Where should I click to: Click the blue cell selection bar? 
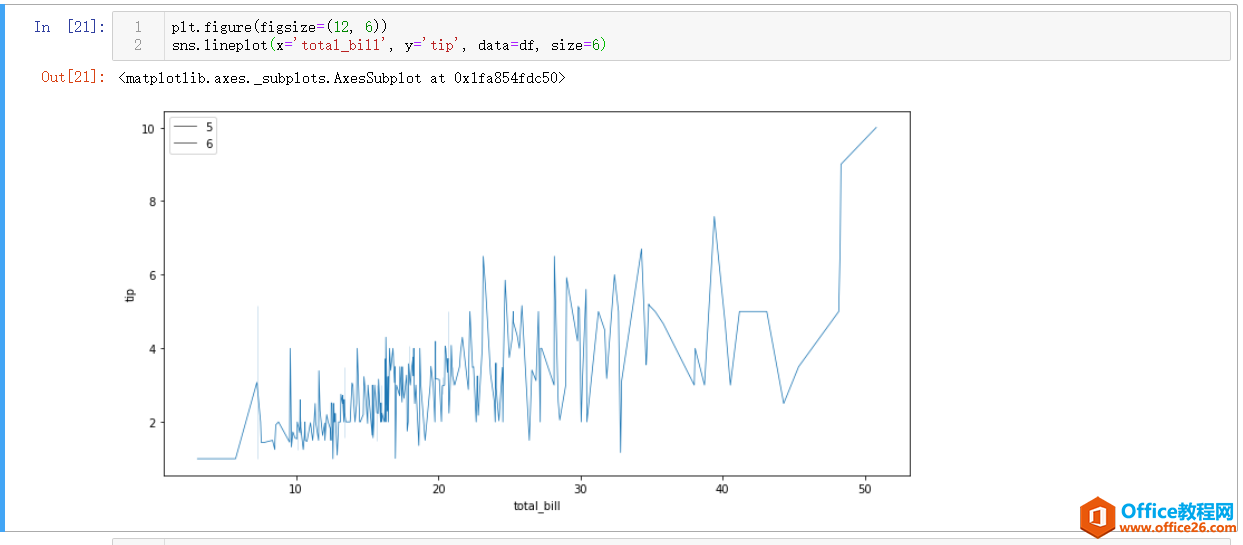3,270
